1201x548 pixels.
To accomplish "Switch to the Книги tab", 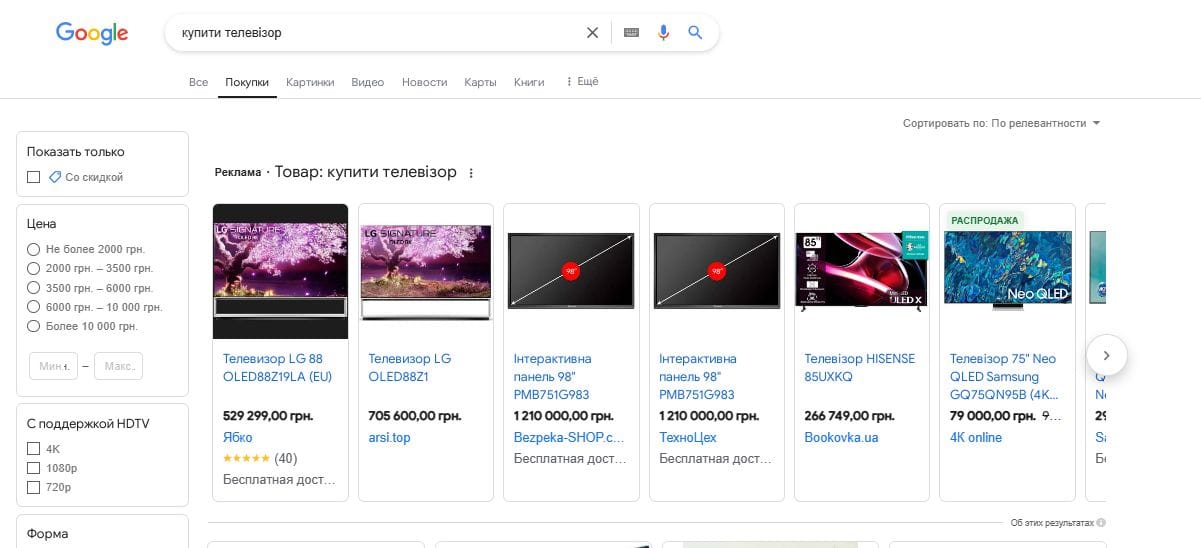I will pyautogui.click(x=529, y=82).
